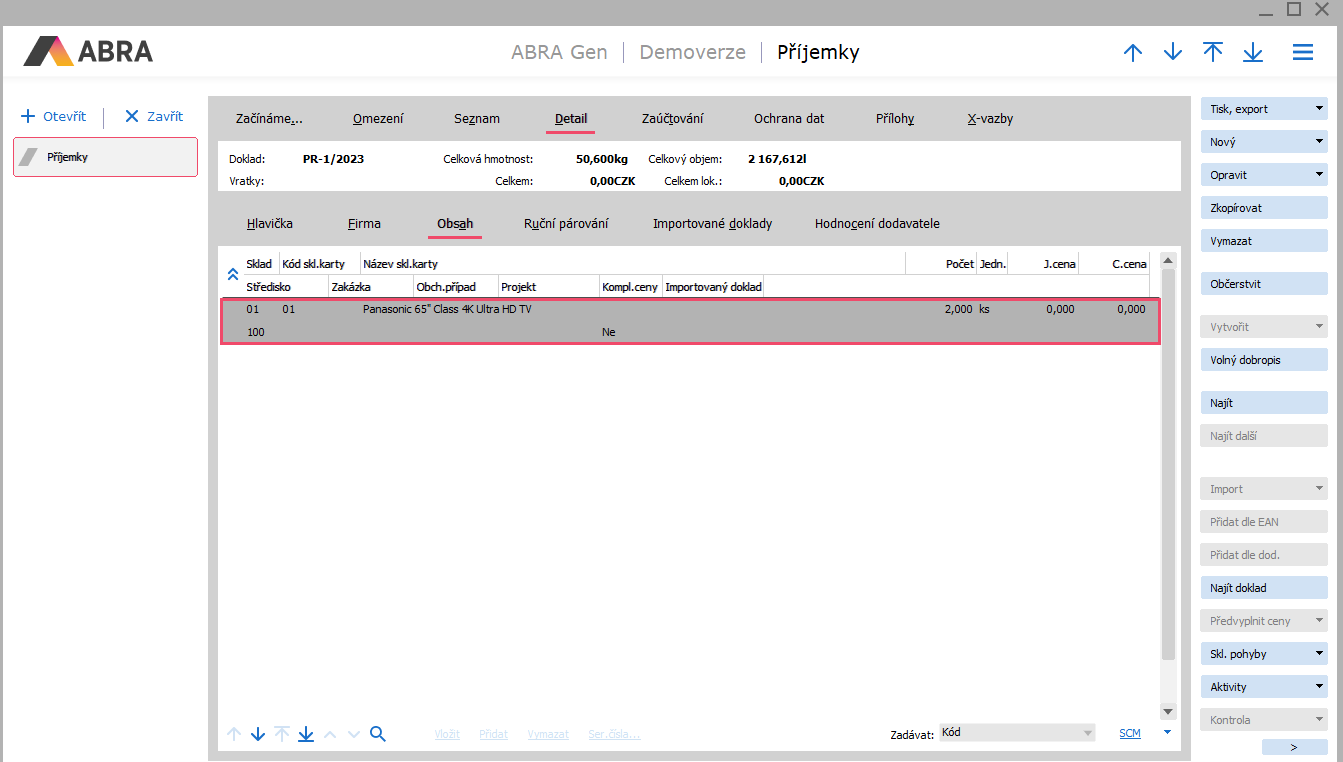The width and height of the screenshot is (1343, 762).
Task: Click the > expand button at bottom right
Action: 1295,747
